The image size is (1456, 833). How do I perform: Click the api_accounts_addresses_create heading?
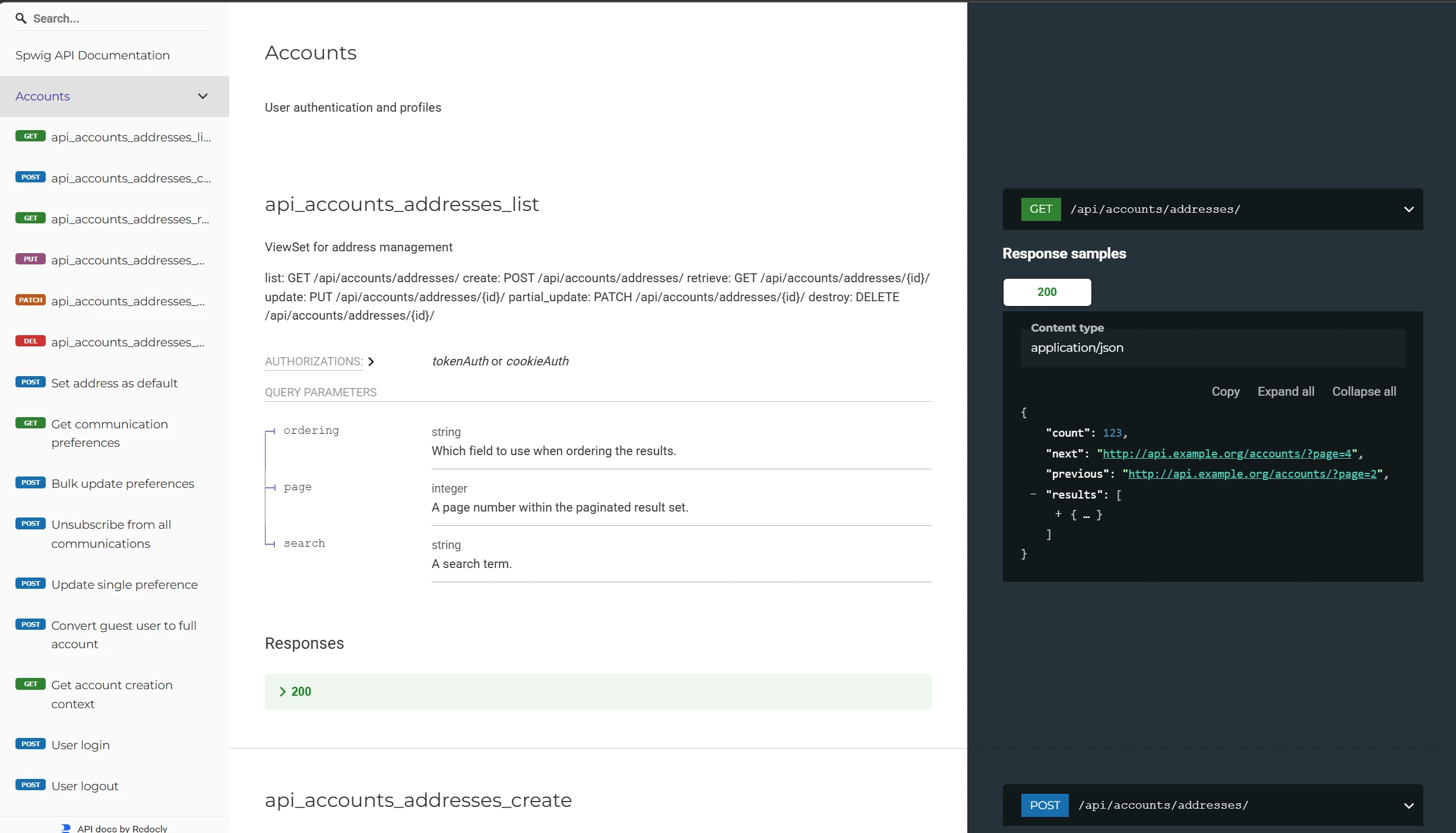click(419, 800)
